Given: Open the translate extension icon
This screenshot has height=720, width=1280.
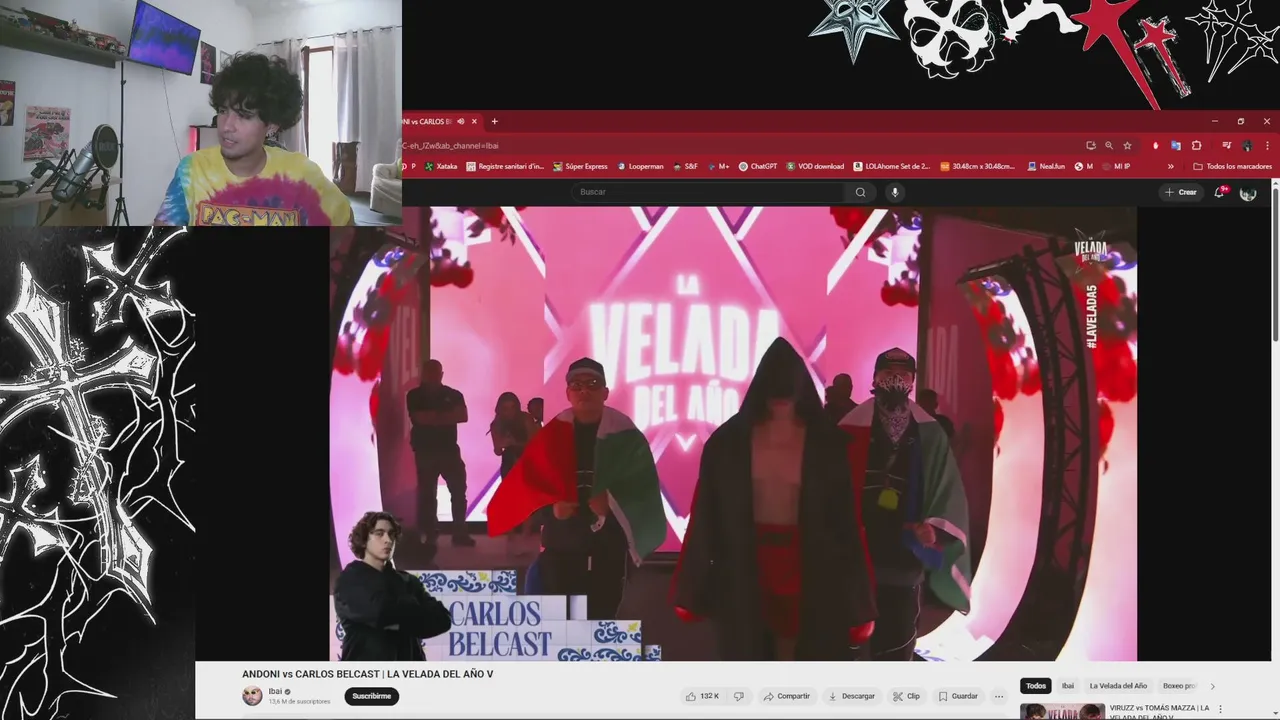Looking at the screenshot, I should 1176,145.
